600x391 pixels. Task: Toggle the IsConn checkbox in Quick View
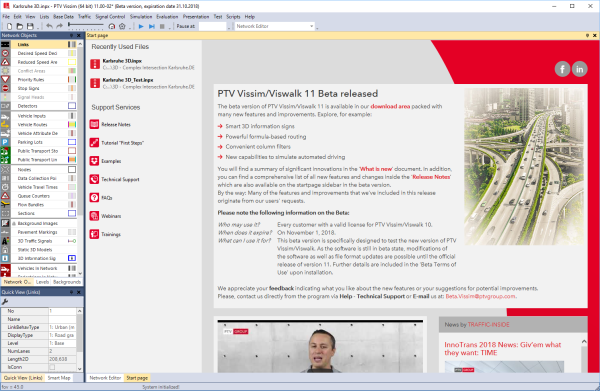pos(52,367)
